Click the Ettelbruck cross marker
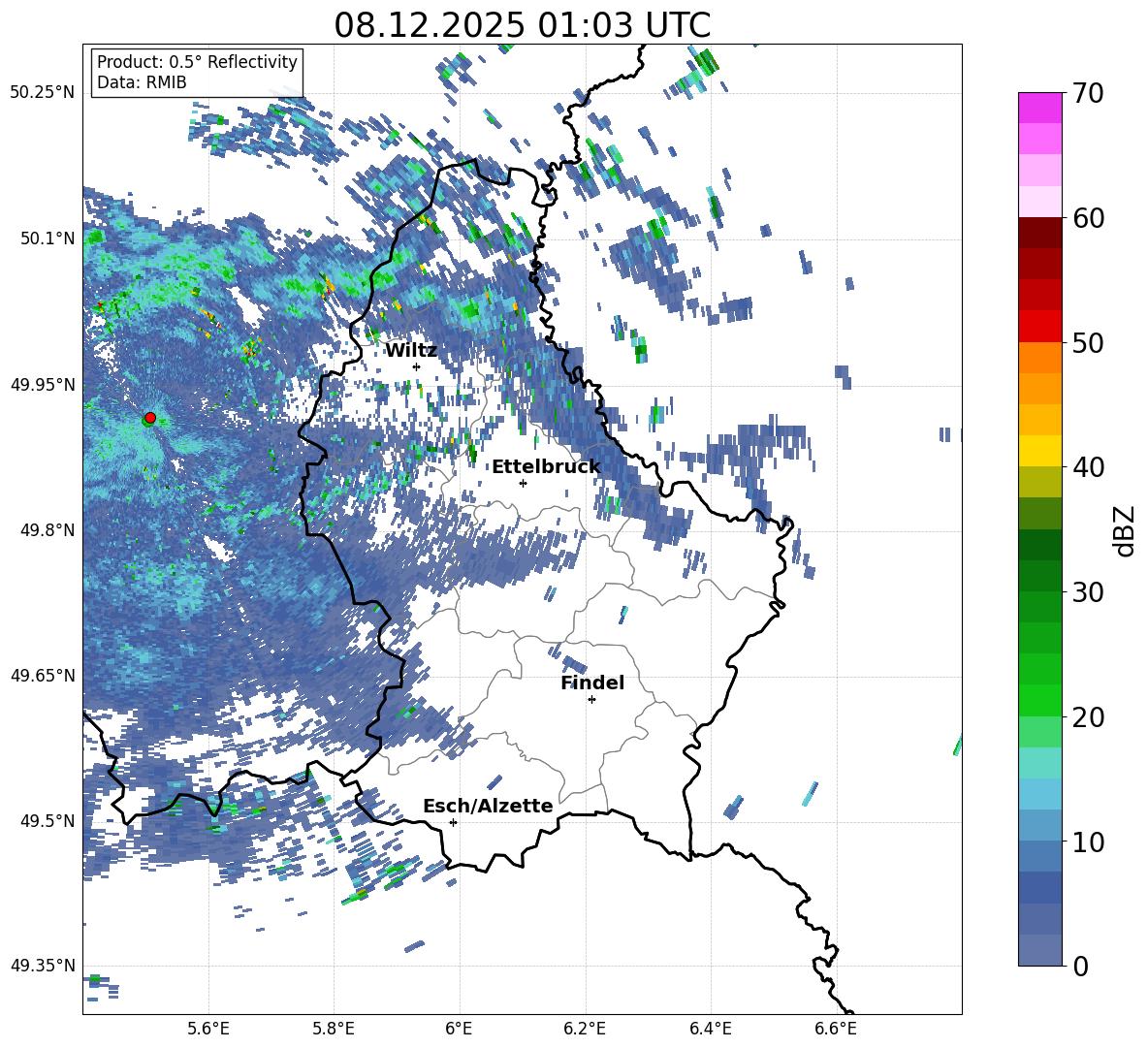The width and height of the screenshot is (1148, 1048). point(523,483)
